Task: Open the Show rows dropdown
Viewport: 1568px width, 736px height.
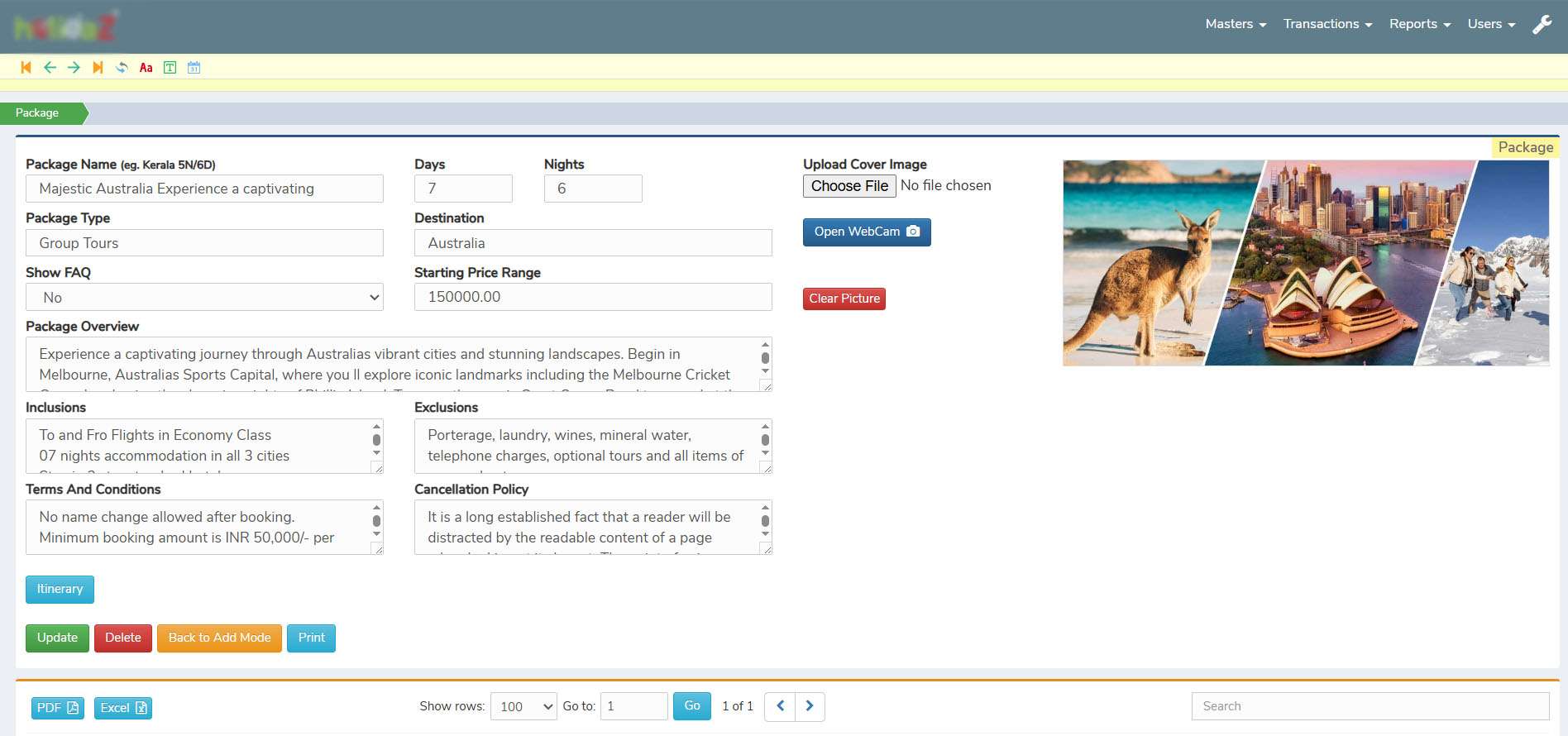Action: pyautogui.click(x=523, y=706)
